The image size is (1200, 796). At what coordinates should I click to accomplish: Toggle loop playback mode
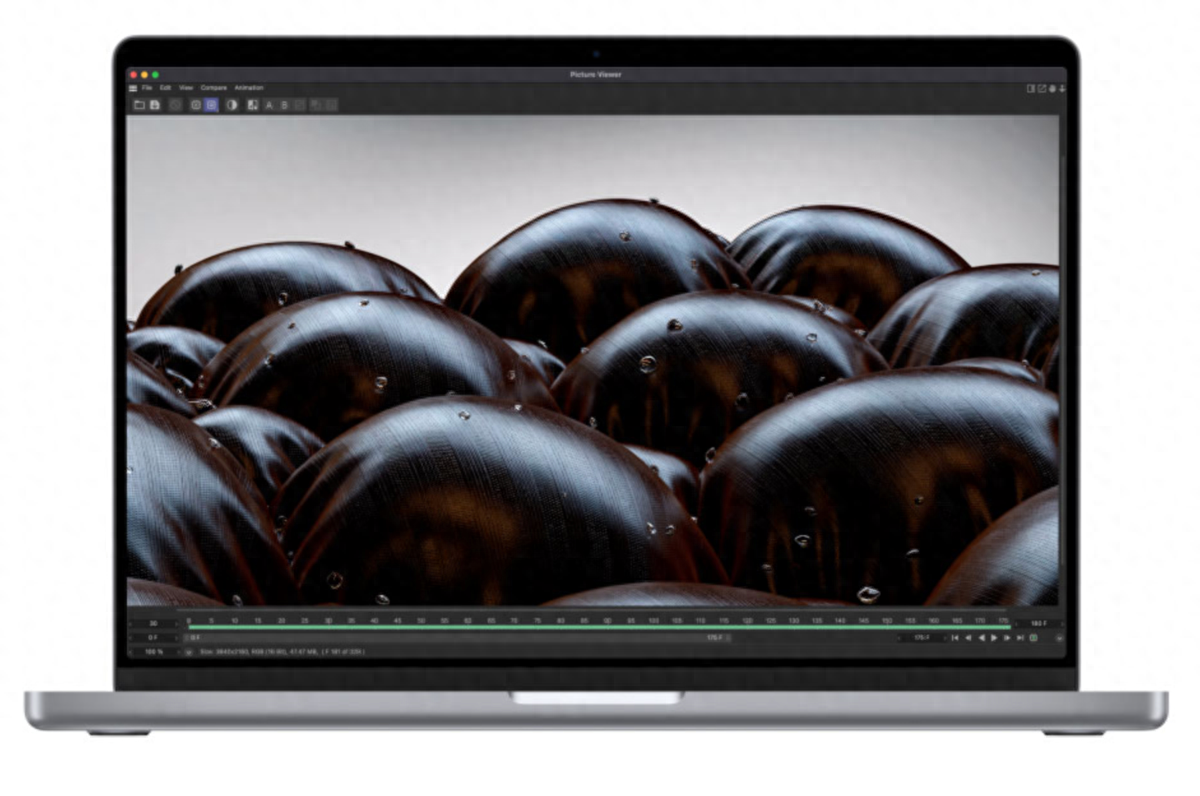1034,638
